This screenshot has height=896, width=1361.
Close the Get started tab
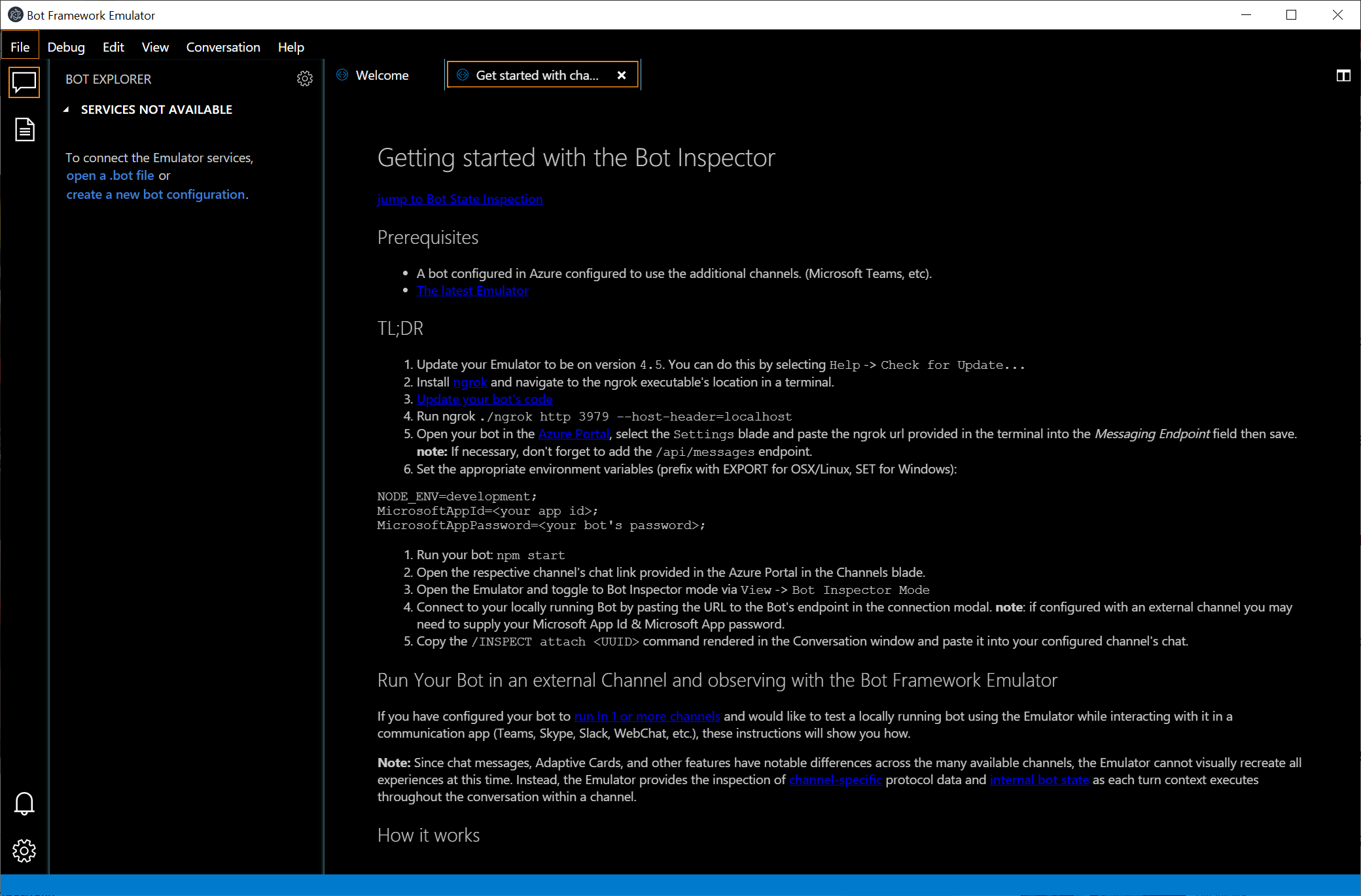(622, 75)
